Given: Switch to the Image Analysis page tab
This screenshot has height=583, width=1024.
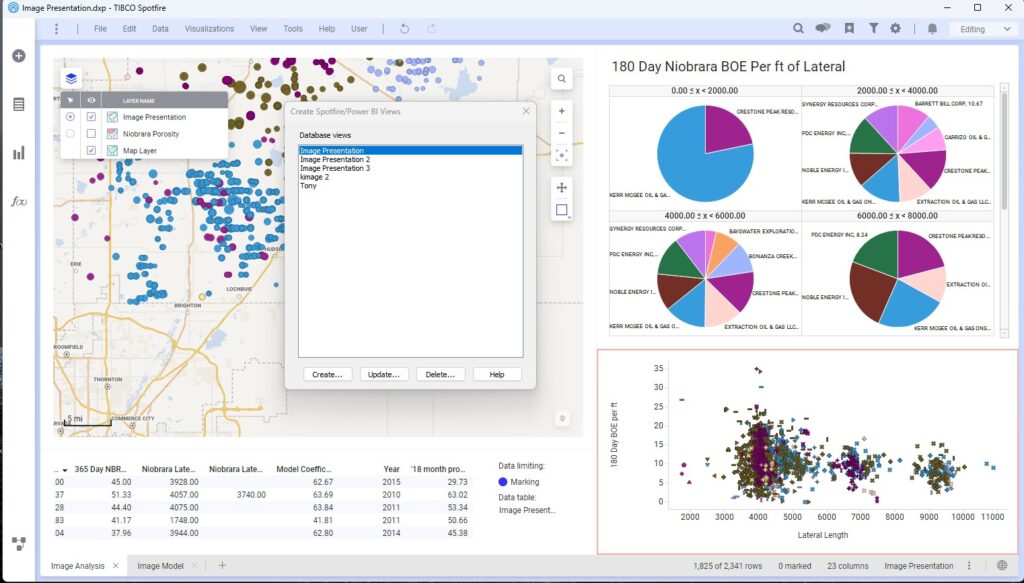Looking at the screenshot, I should click(x=78, y=566).
